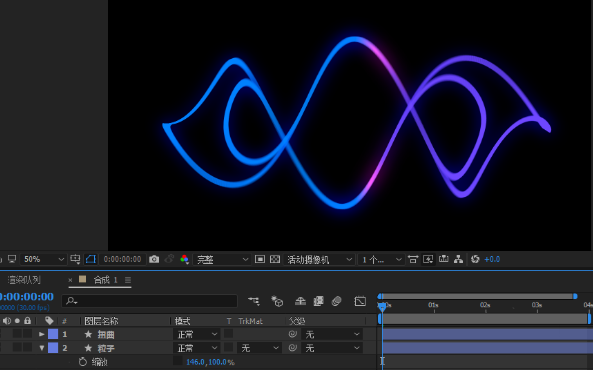Click the 0:00:00:00 preview time button

pyautogui.click(x=123, y=259)
